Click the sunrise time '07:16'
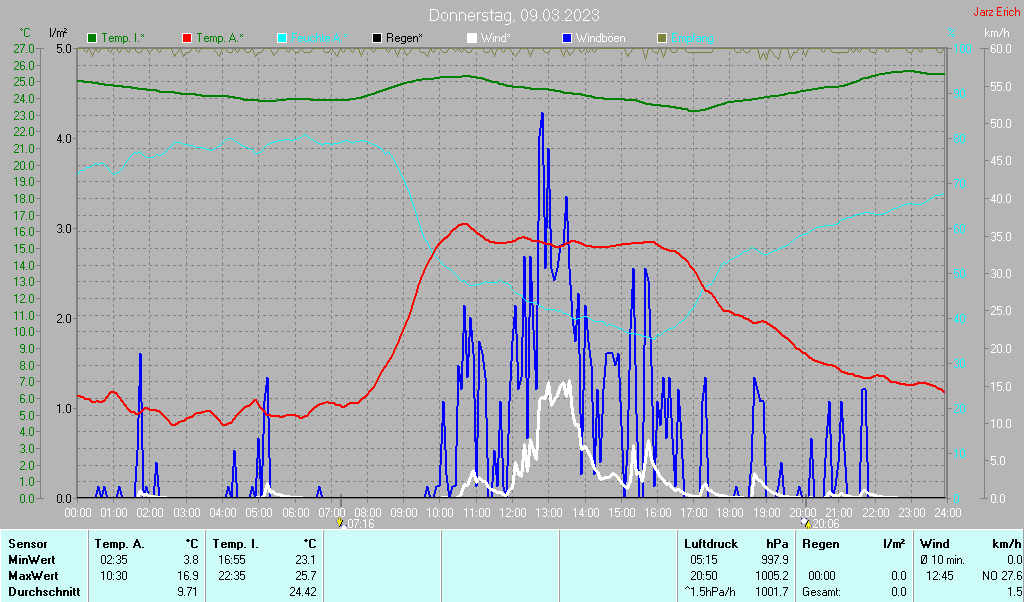The height and width of the screenshot is (602, 1024). [360, 524]
